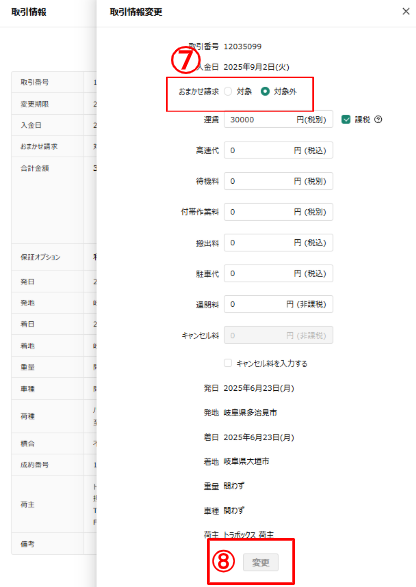Click the 通関料 non-taxable amount field
Screen dimensions: 416x587
click(x=278, y=304)
